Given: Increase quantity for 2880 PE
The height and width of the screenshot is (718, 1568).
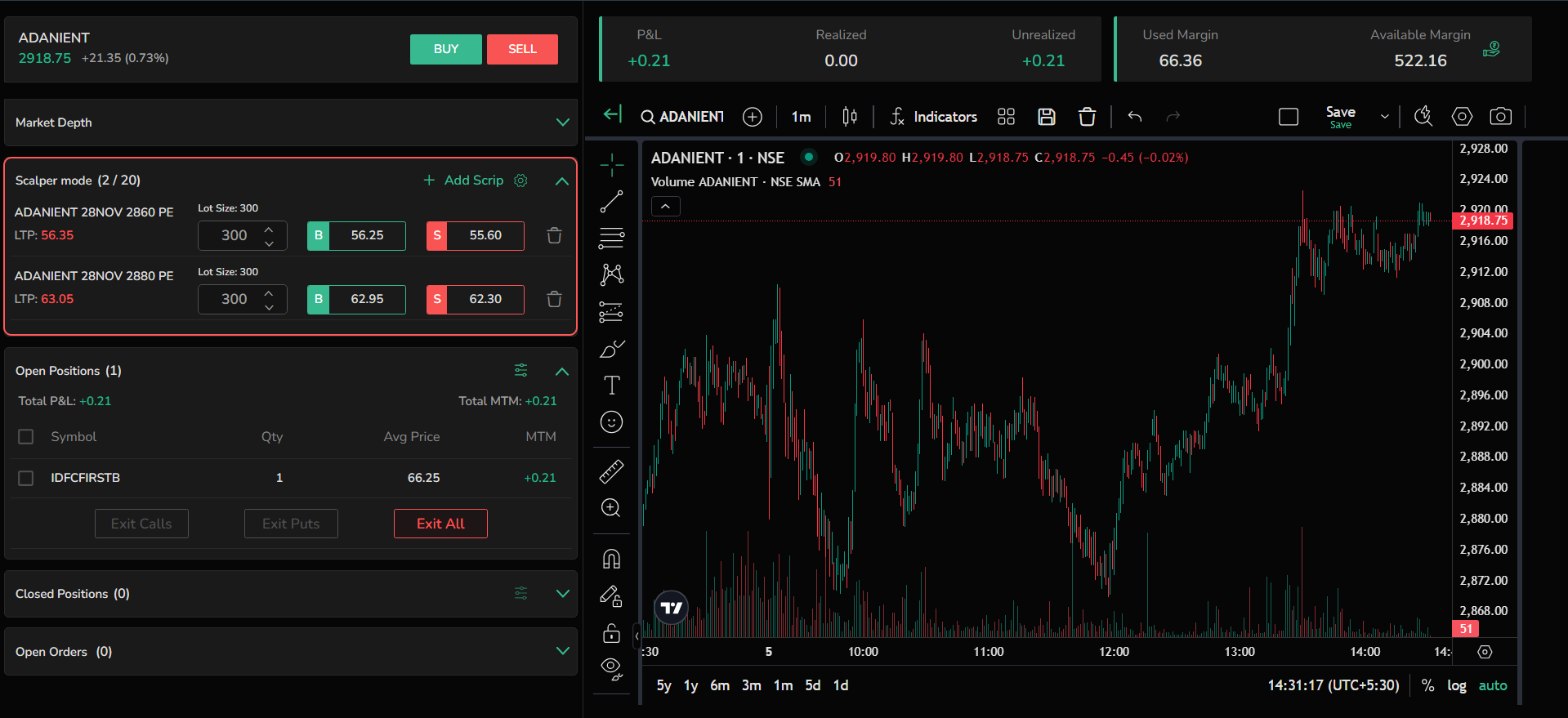Looking at the screenshot, I should (x=269, y=292).
